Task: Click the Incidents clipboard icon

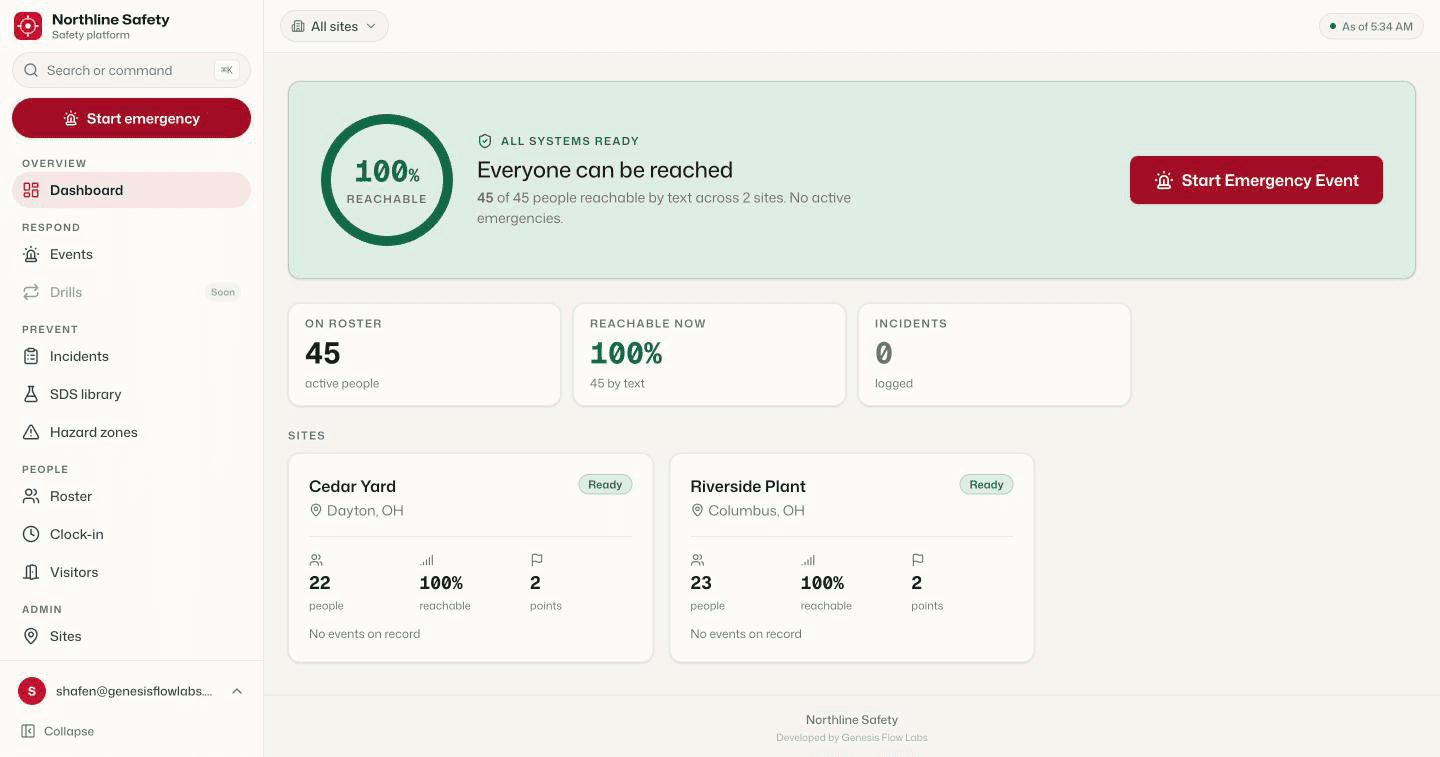Action: [x=31, y=356]
